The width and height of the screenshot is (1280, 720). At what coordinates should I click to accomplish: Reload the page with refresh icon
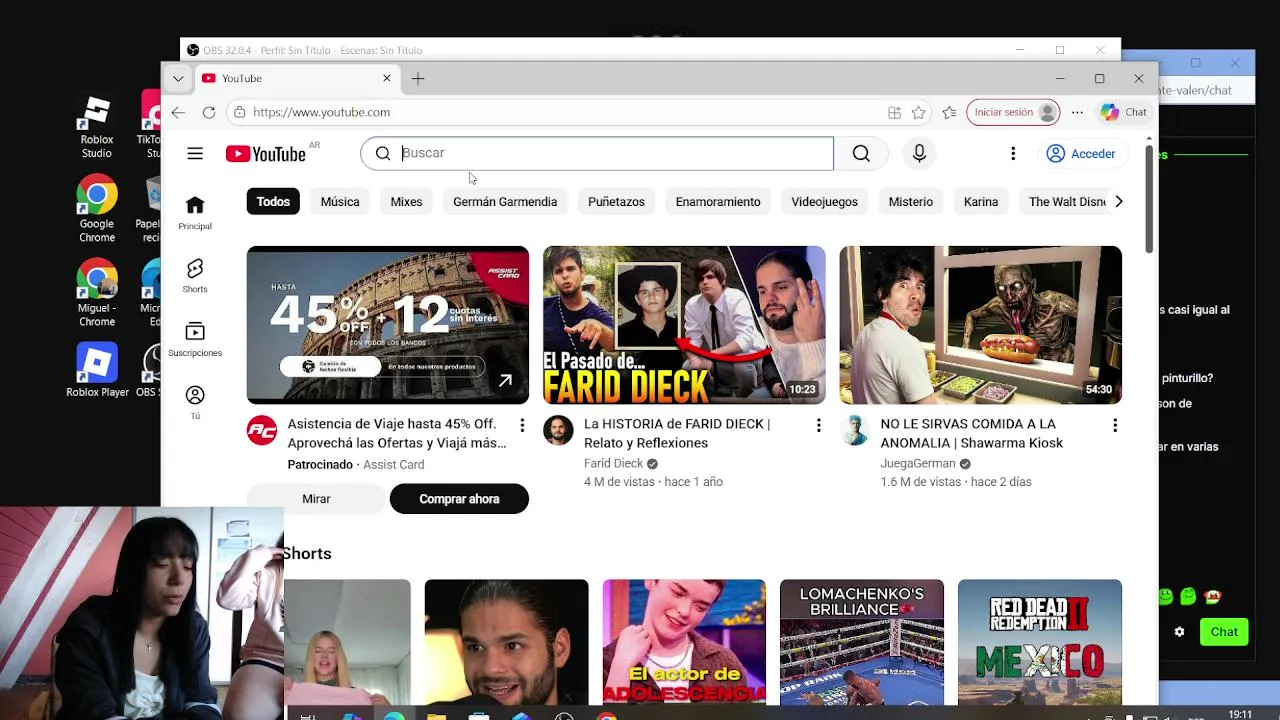[x=208, y=112]
